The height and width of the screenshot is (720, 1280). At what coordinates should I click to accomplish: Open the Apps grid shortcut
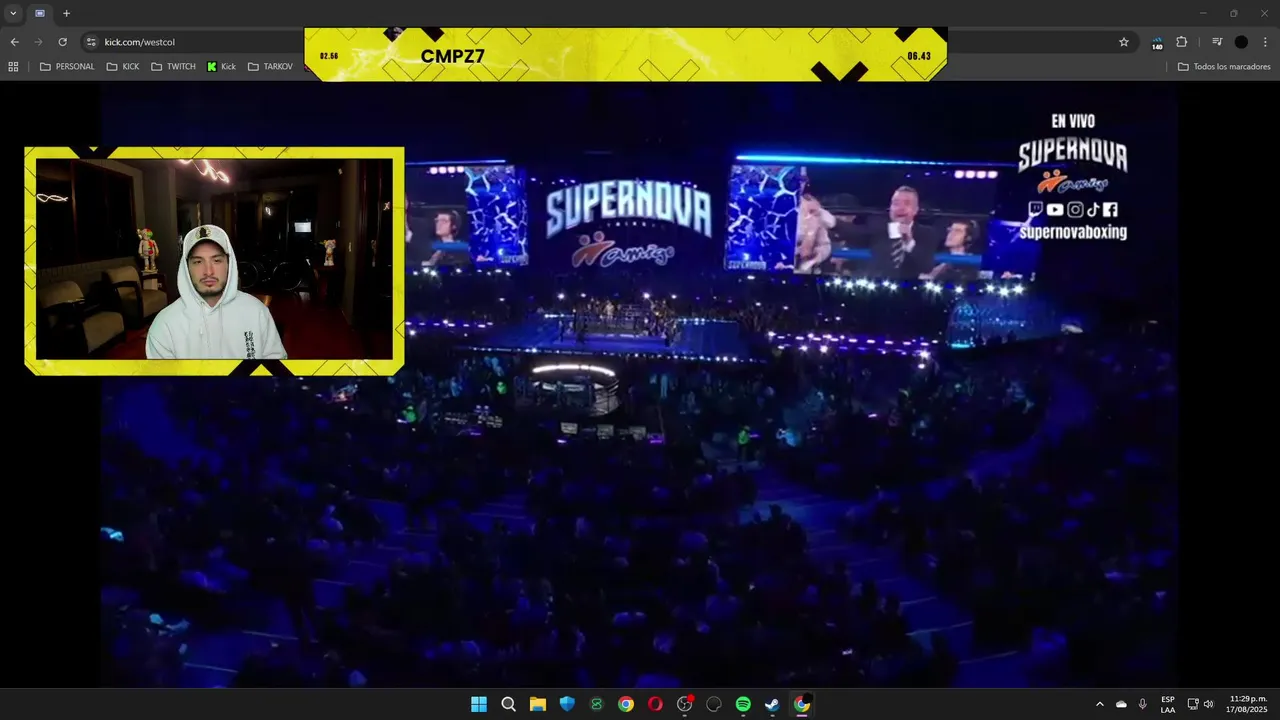13,67
